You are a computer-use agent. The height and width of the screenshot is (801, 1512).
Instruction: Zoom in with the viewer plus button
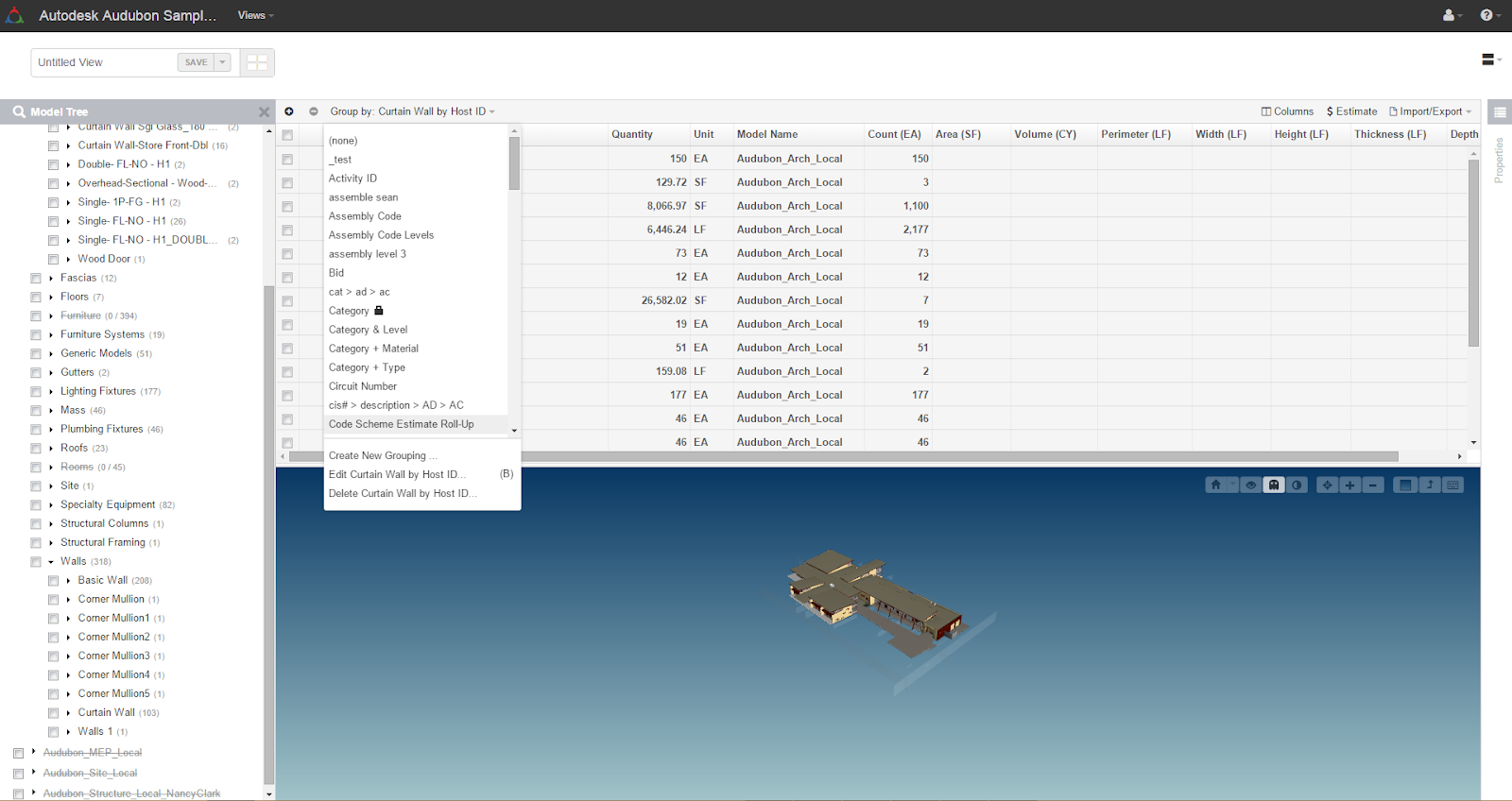1350,485
